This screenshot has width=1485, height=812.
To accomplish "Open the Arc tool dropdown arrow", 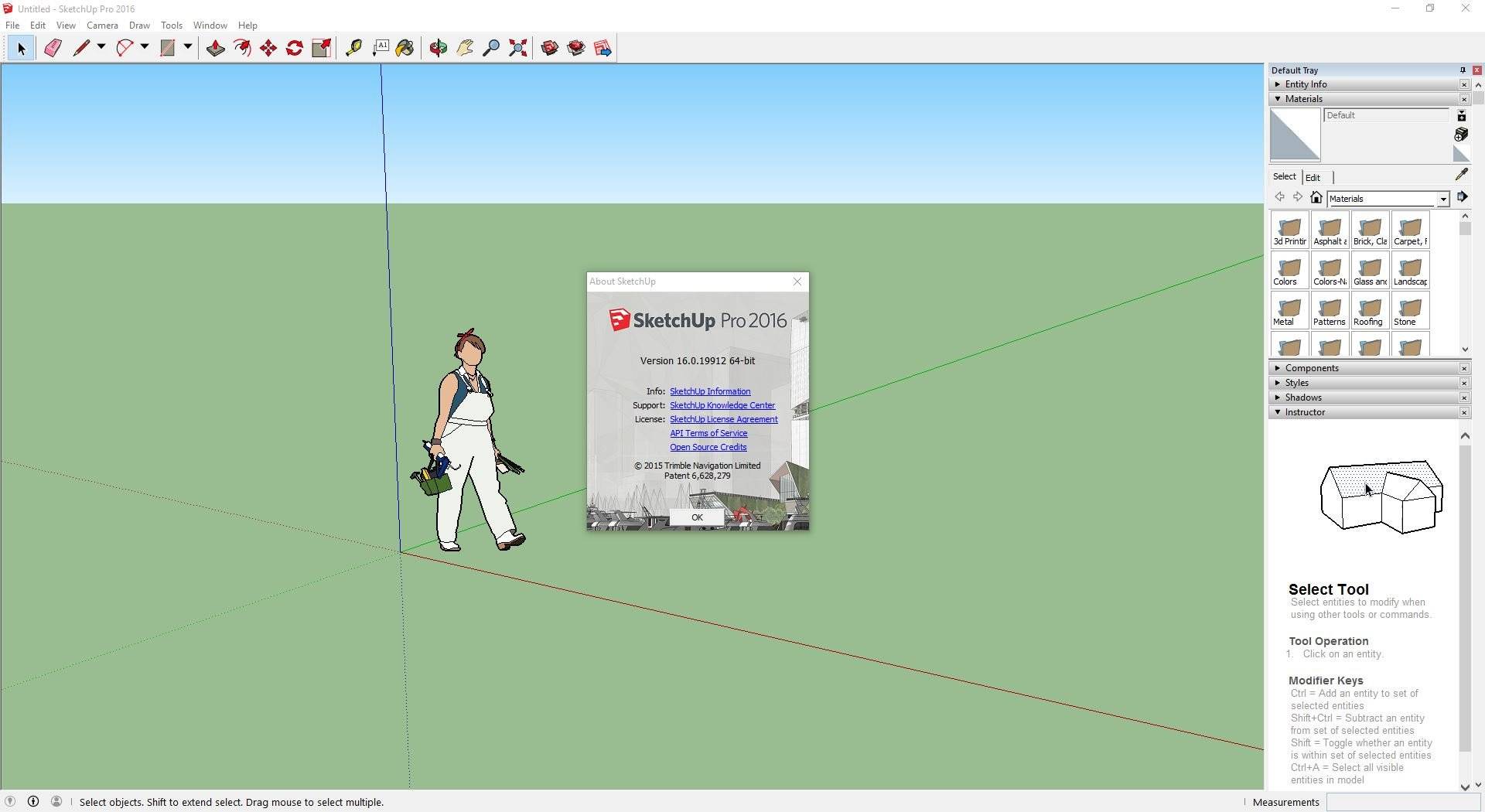I will click(x=144, y=47).
